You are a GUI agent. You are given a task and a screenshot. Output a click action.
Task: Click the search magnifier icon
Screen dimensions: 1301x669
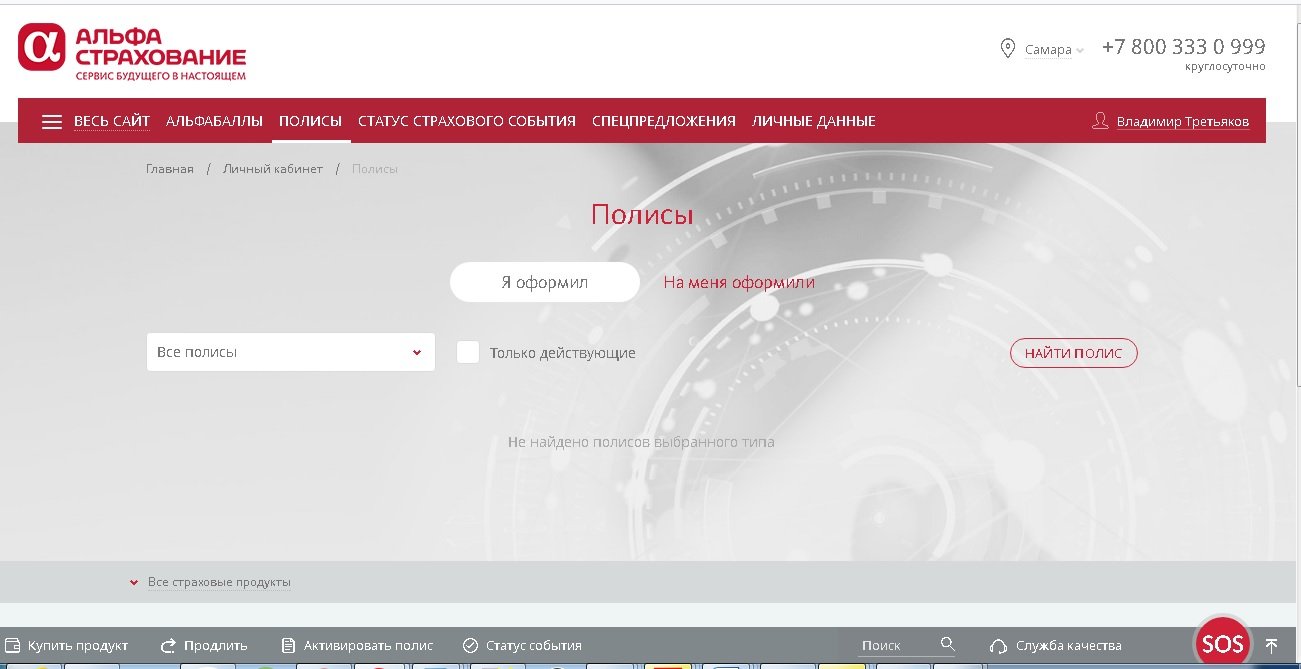pyautogui.click(x=947, y=645)
